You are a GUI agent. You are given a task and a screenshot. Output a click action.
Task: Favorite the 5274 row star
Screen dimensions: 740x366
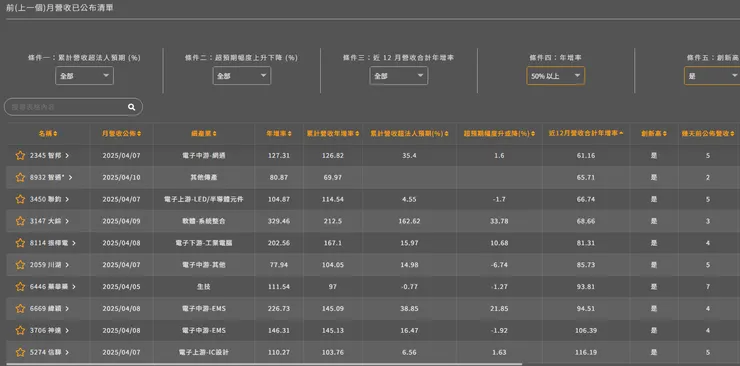tap(20, 352)
